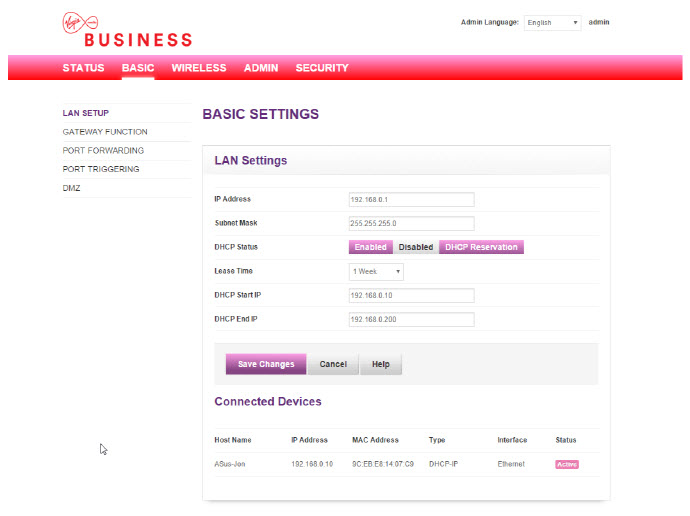Select LAN SETUP in sidebar

(x=86, y=113)
